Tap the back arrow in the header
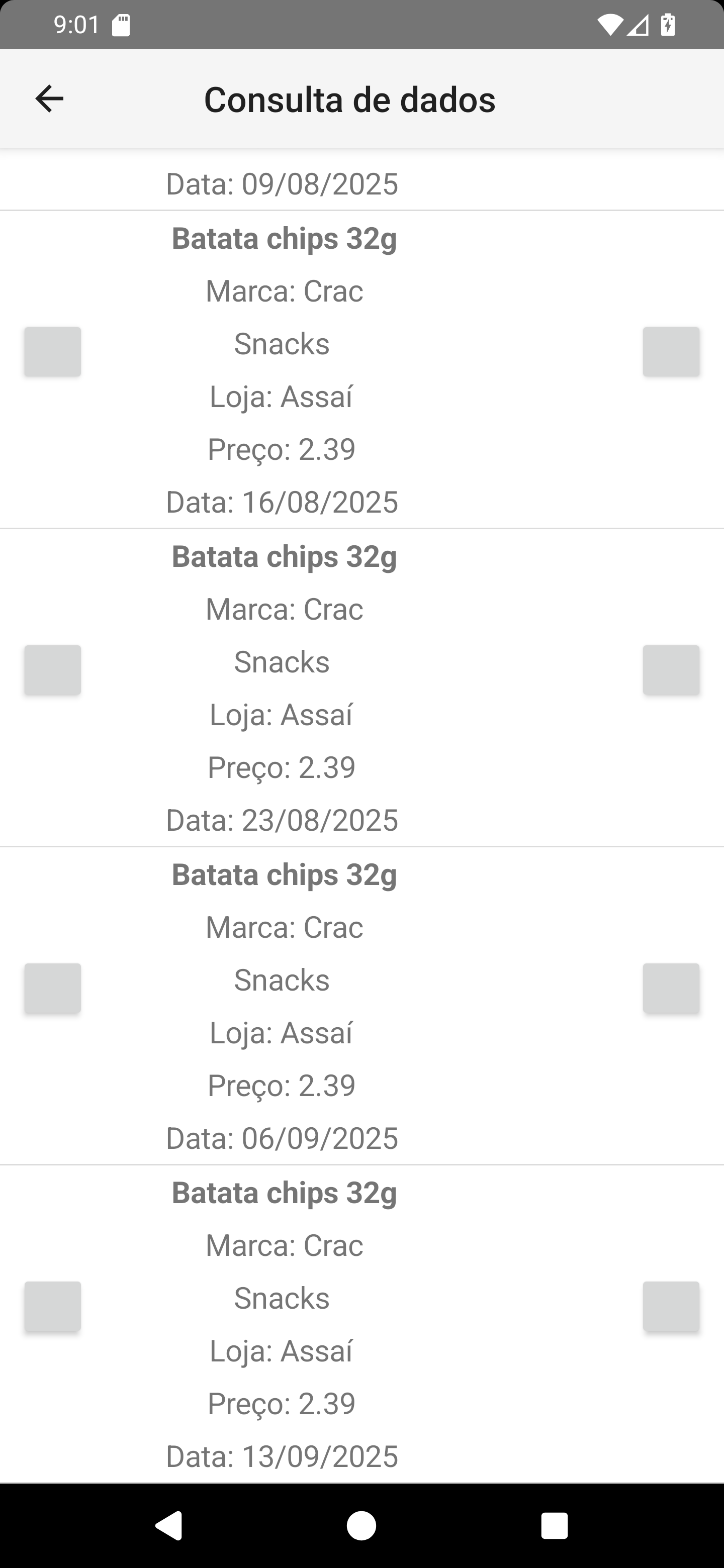This screenshot has height=1568, width=724. [49, 99]
